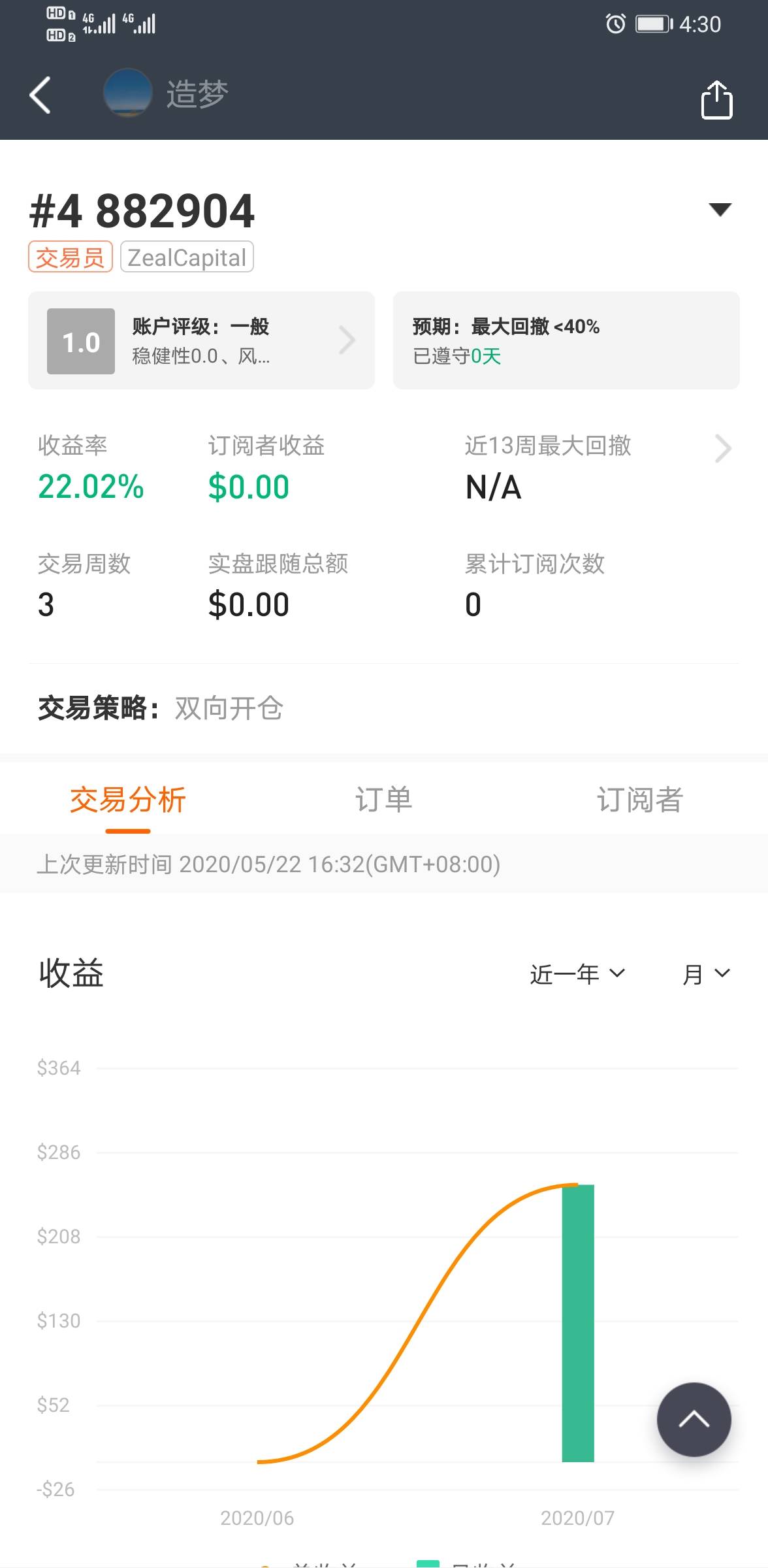Viewport: 768px width, 1568px height.
Task: Open the 最大回撤 <40% expectation card
Action: 566,340
